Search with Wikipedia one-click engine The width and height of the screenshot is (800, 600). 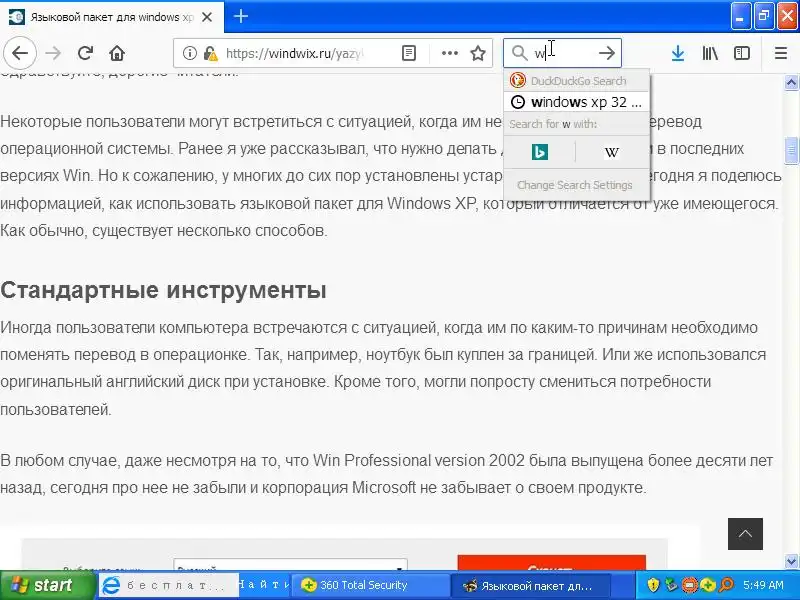click(612, 152)
